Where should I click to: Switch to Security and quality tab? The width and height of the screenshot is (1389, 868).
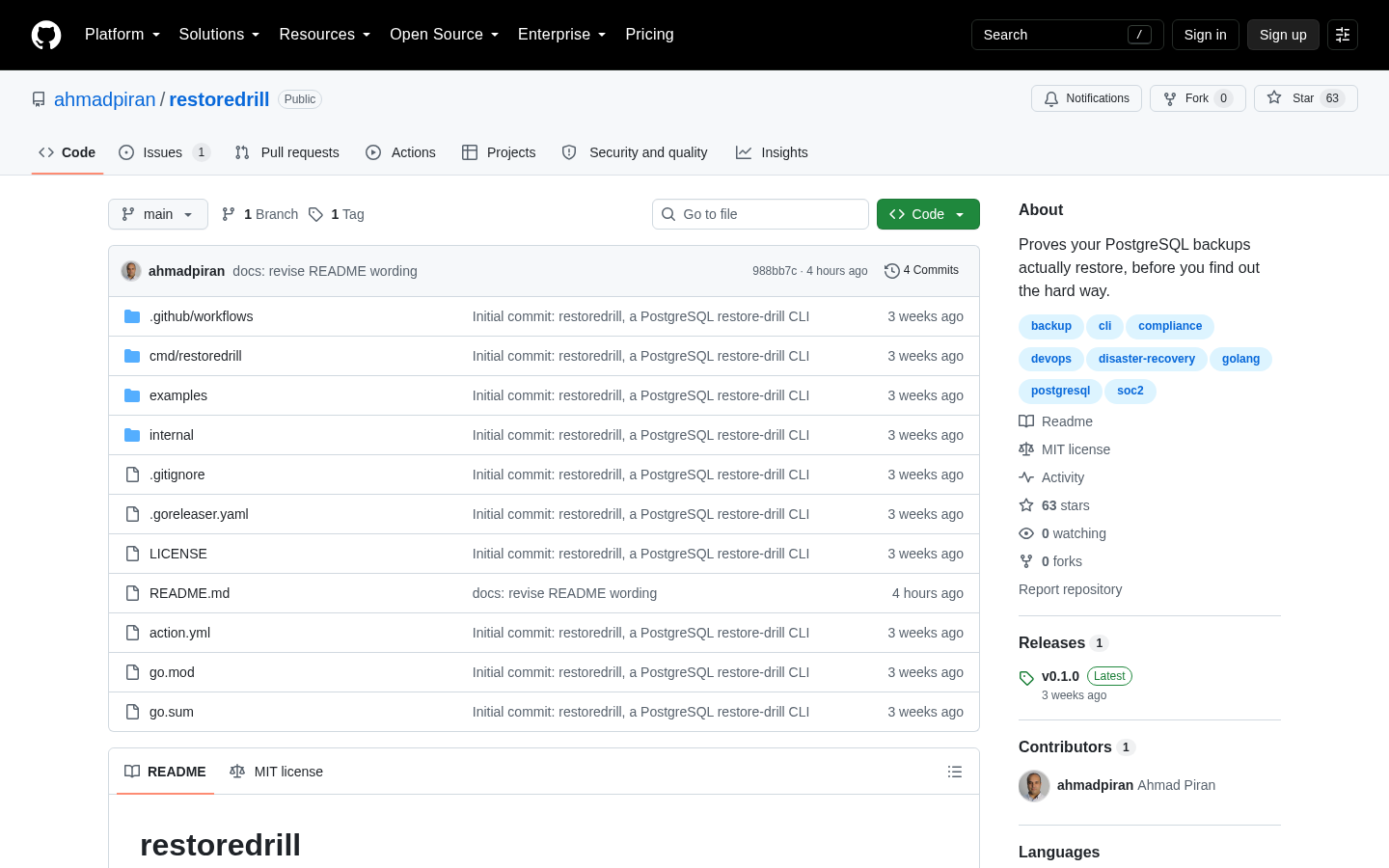click(x=635, y=152)
